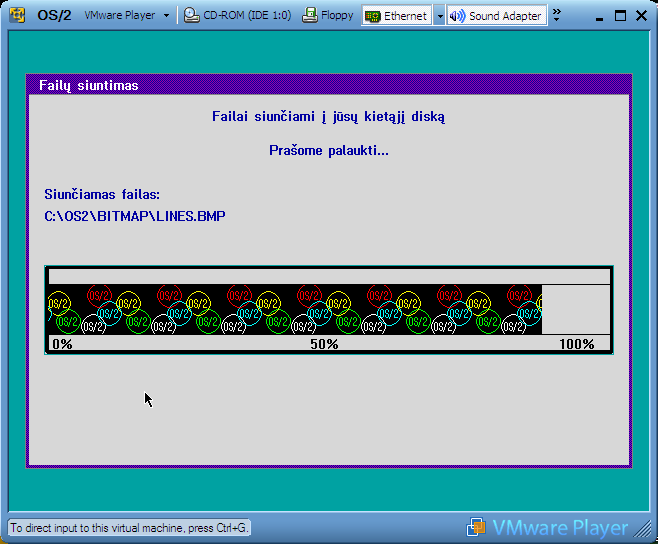Click the 'Failai siunčiami į jūsų kietąjį diską' heading
Screen dimensions: 658x544
328,117
